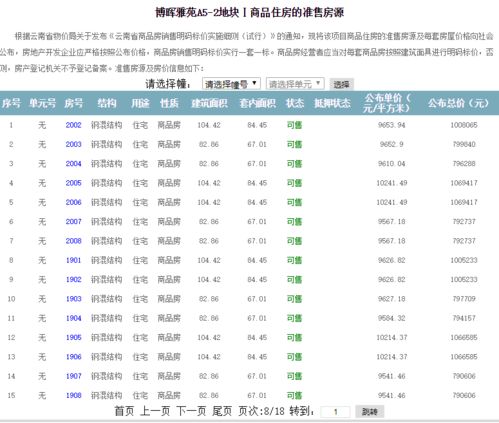Click inner area 67.01 in row 15
This screenshot has width=499, height=423.
[x=257, y=396]
